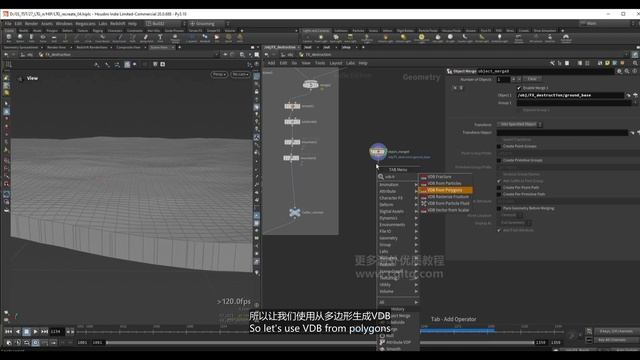Image resolution: width=640 pixels, height=360 pixels.
Task: Select the object_merge node in network
Action: pyautogui.click(x=378, y=152)
